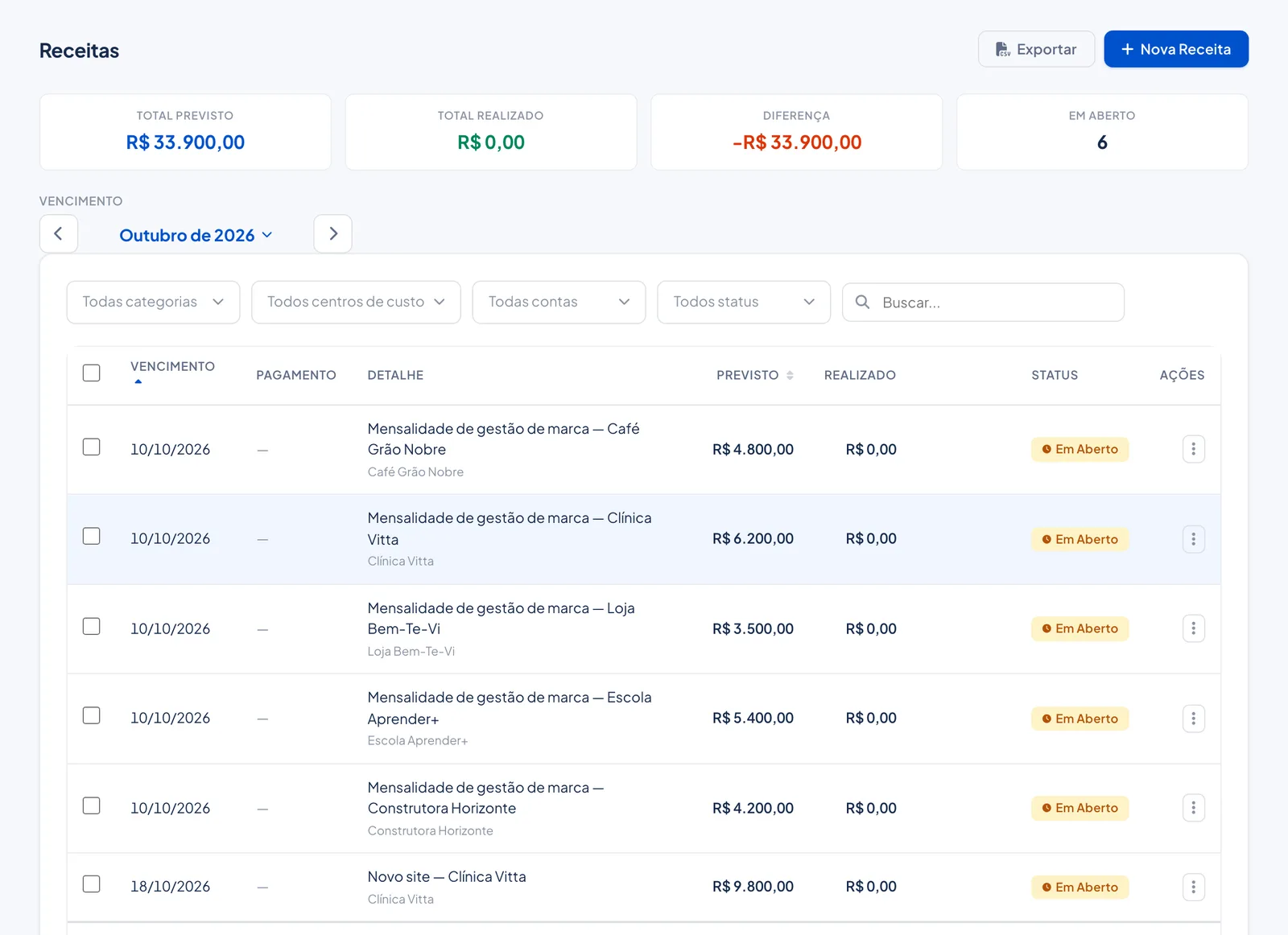This screenshot has width=1288, height=935.
Task: Check the Novo site row checkbox
Action: [92, 884]
